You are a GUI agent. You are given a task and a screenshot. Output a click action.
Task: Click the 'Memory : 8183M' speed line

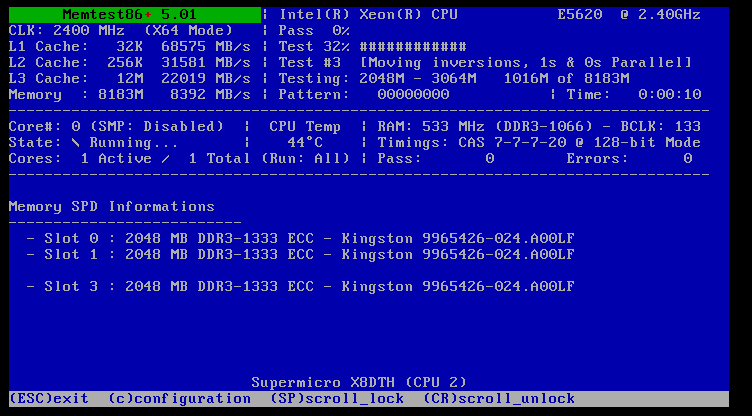pyautogui.click(x=129, y=95)
